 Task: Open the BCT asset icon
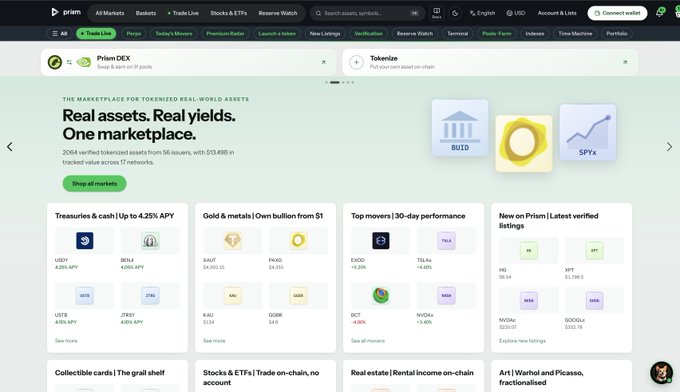coord(380,295)
